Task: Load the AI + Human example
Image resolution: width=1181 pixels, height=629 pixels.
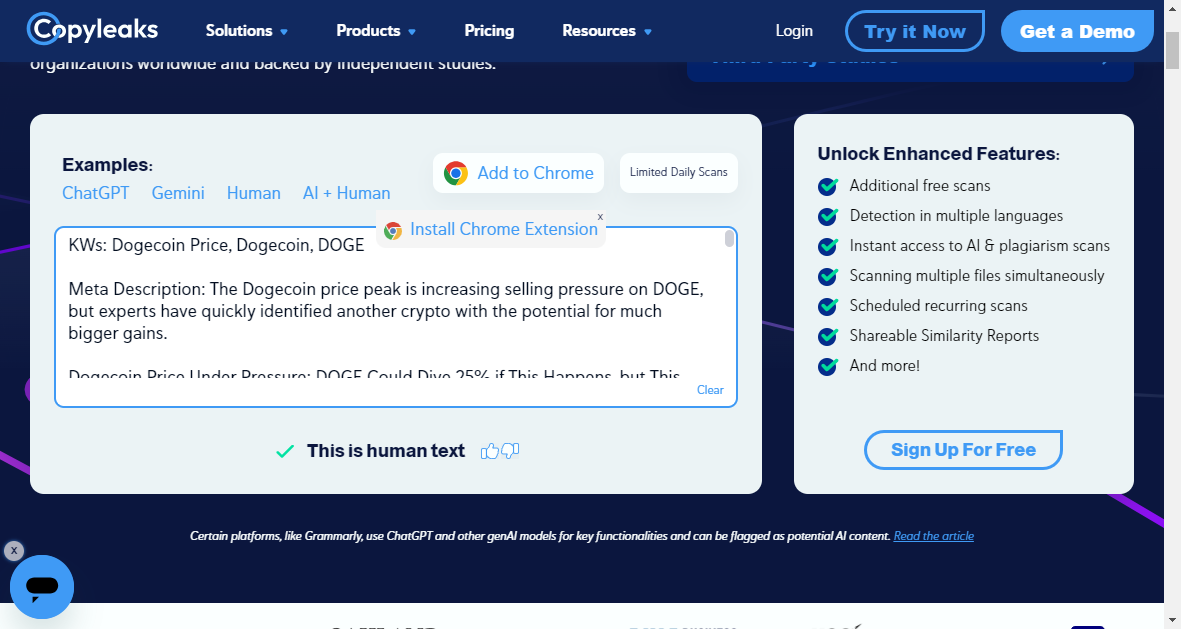Action: click(346, 193)
